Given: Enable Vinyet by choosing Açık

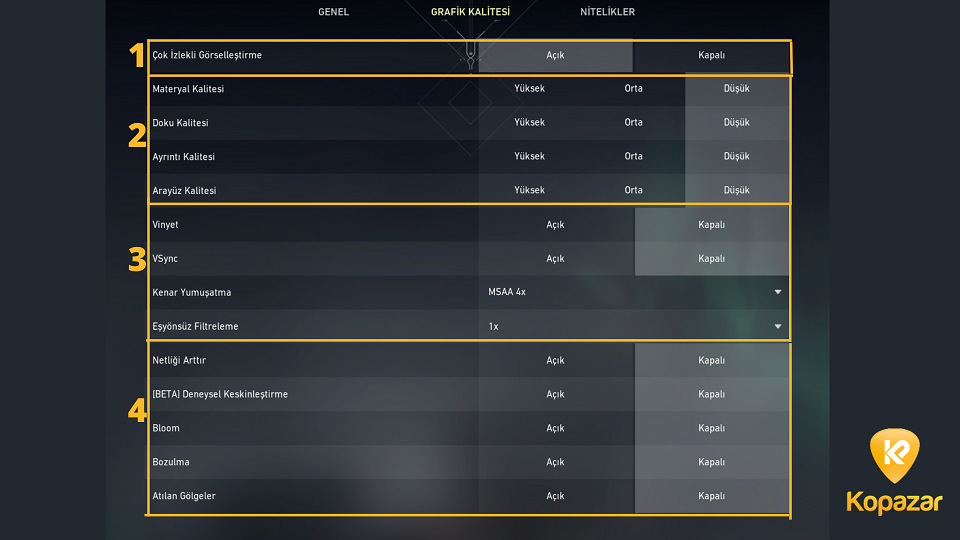Looking at the screenshot, I should tap(555, 225).
